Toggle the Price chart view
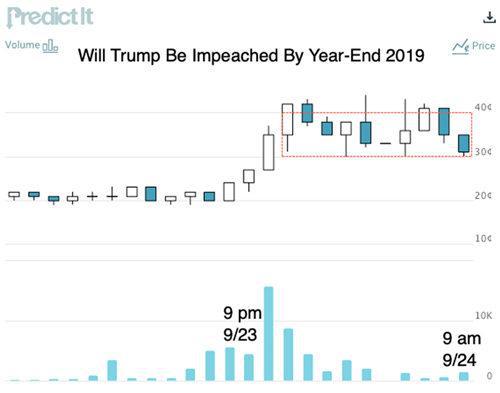Image resolution: width=500 pixels, height=393 pixels. coord(474,46)
